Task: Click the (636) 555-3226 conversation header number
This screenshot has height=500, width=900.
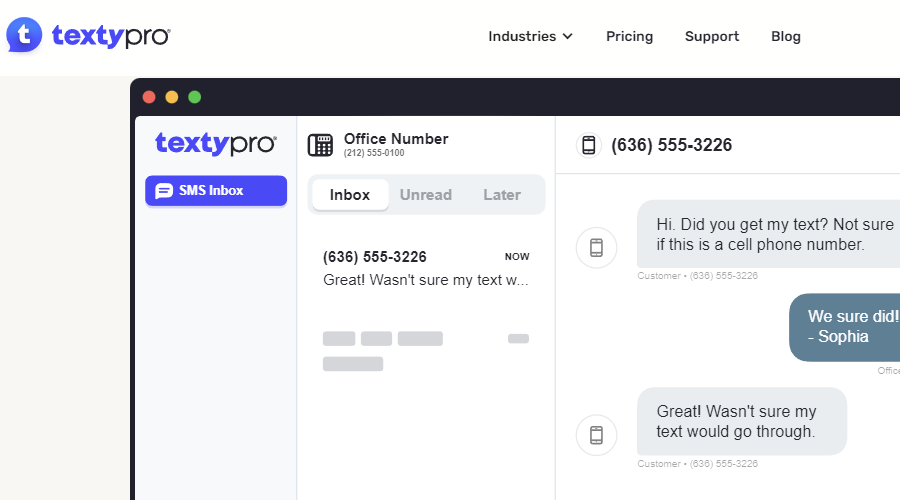Action: 672,145
